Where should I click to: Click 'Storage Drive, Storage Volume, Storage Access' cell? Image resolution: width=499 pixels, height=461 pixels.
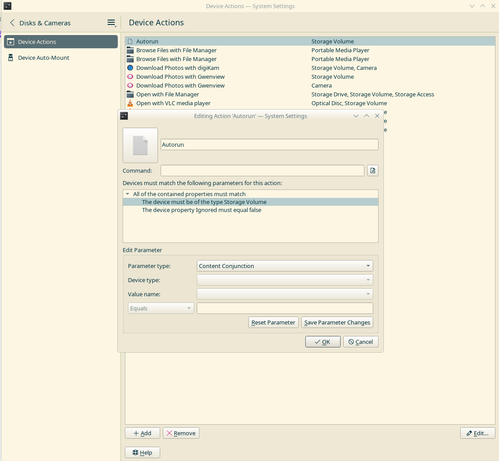point(373,94)
